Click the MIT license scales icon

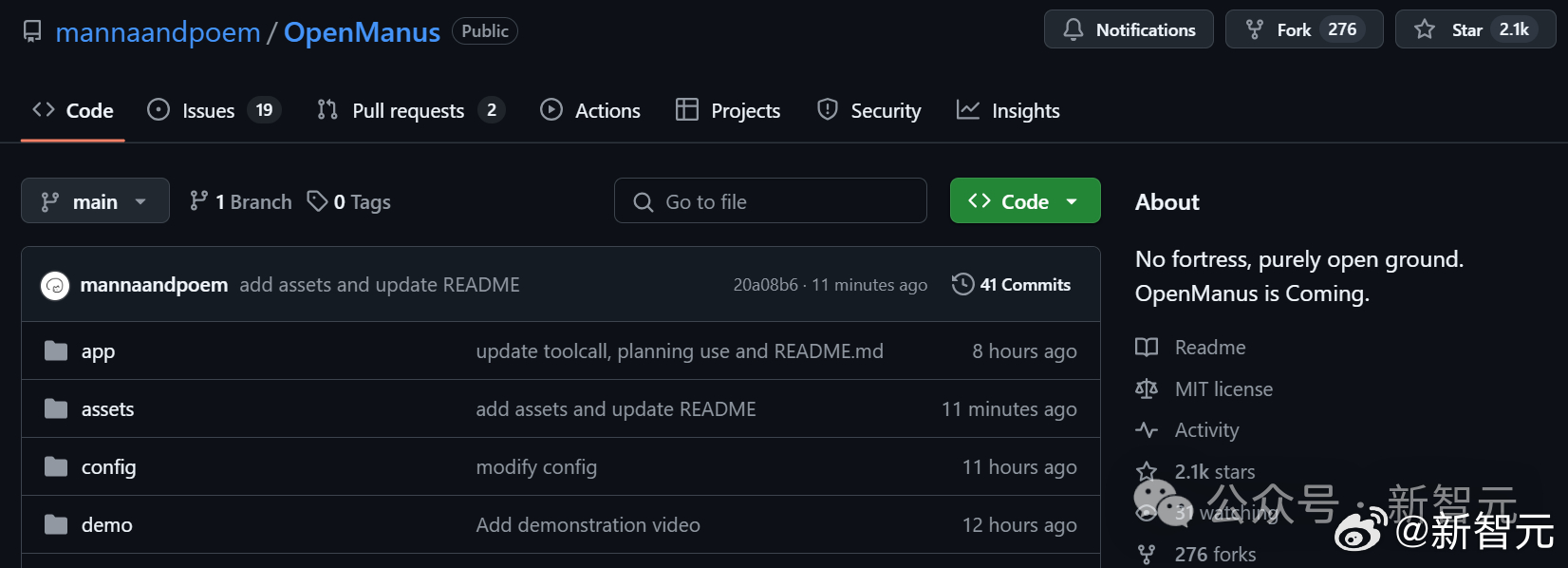tap(1147, 389)
